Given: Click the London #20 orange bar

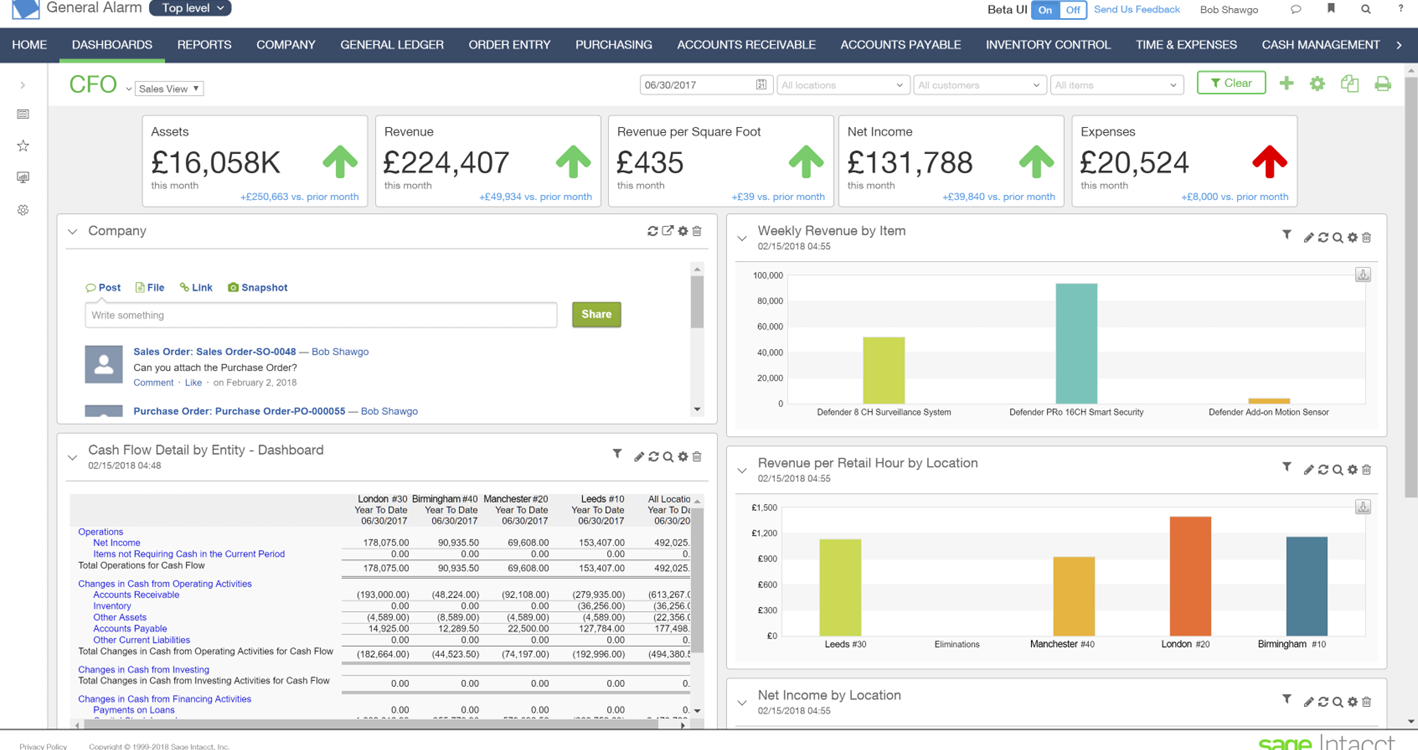Looking at the screenshot, I should [x=1190, y=576].
